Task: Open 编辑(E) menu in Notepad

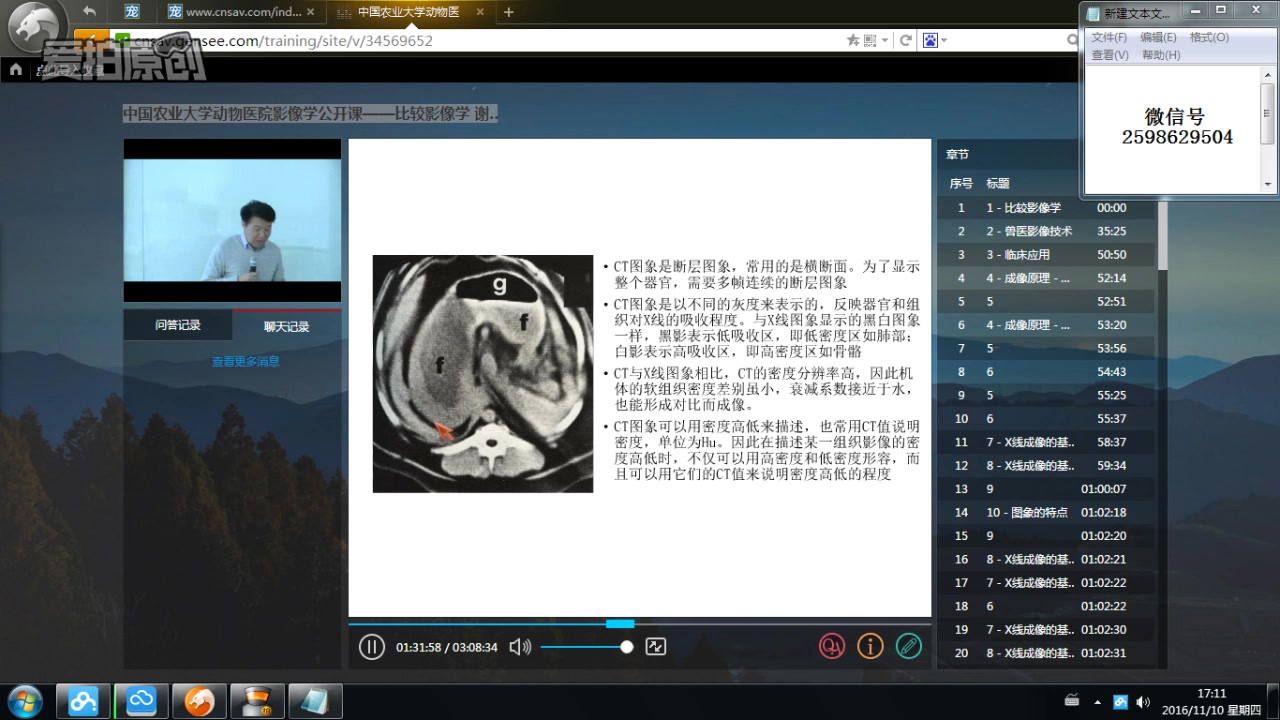Action: coord(1158,37)
